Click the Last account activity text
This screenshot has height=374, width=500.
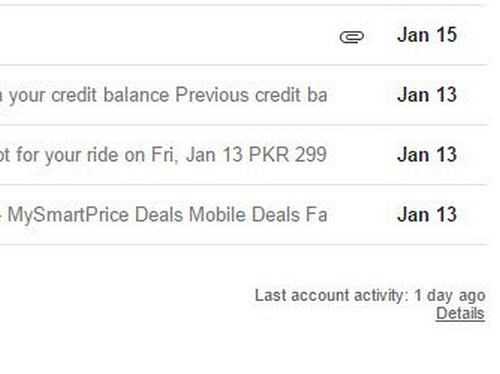[x=332, y=295]
